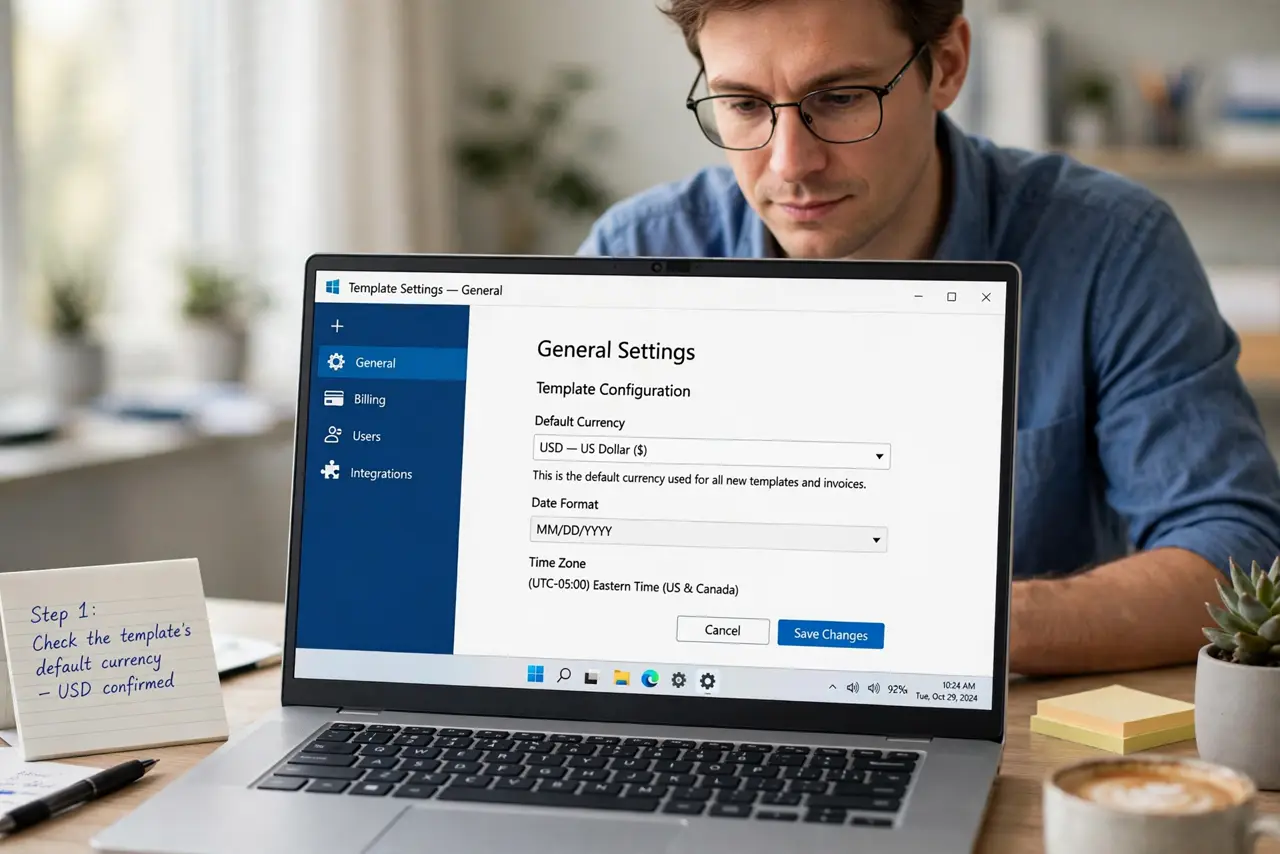Click the "Time Zone" label
Image resolution: width=1280 pixels, height=854 pixels.
(557, 563)
